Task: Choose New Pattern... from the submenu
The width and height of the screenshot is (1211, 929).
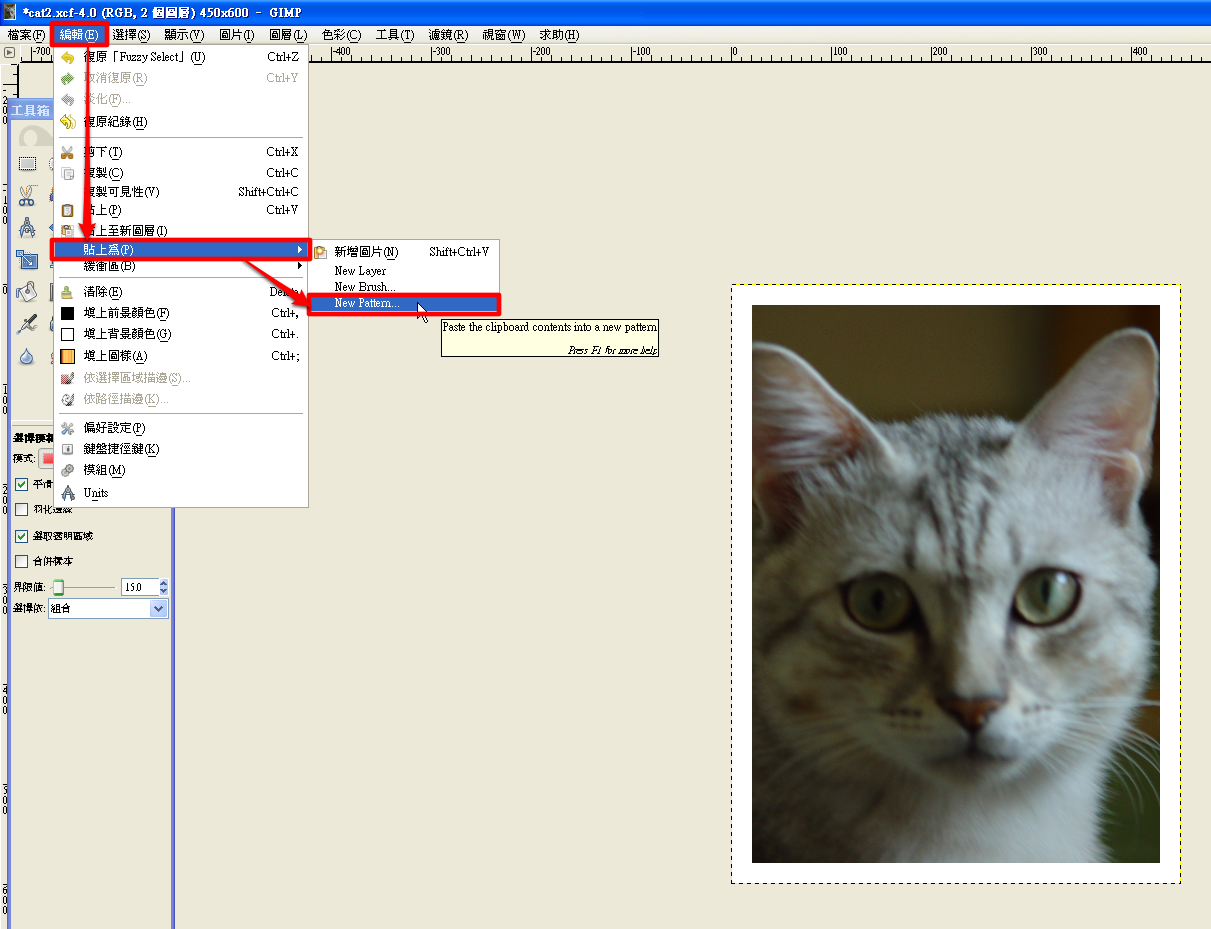Action: click(x=404, y=303)
